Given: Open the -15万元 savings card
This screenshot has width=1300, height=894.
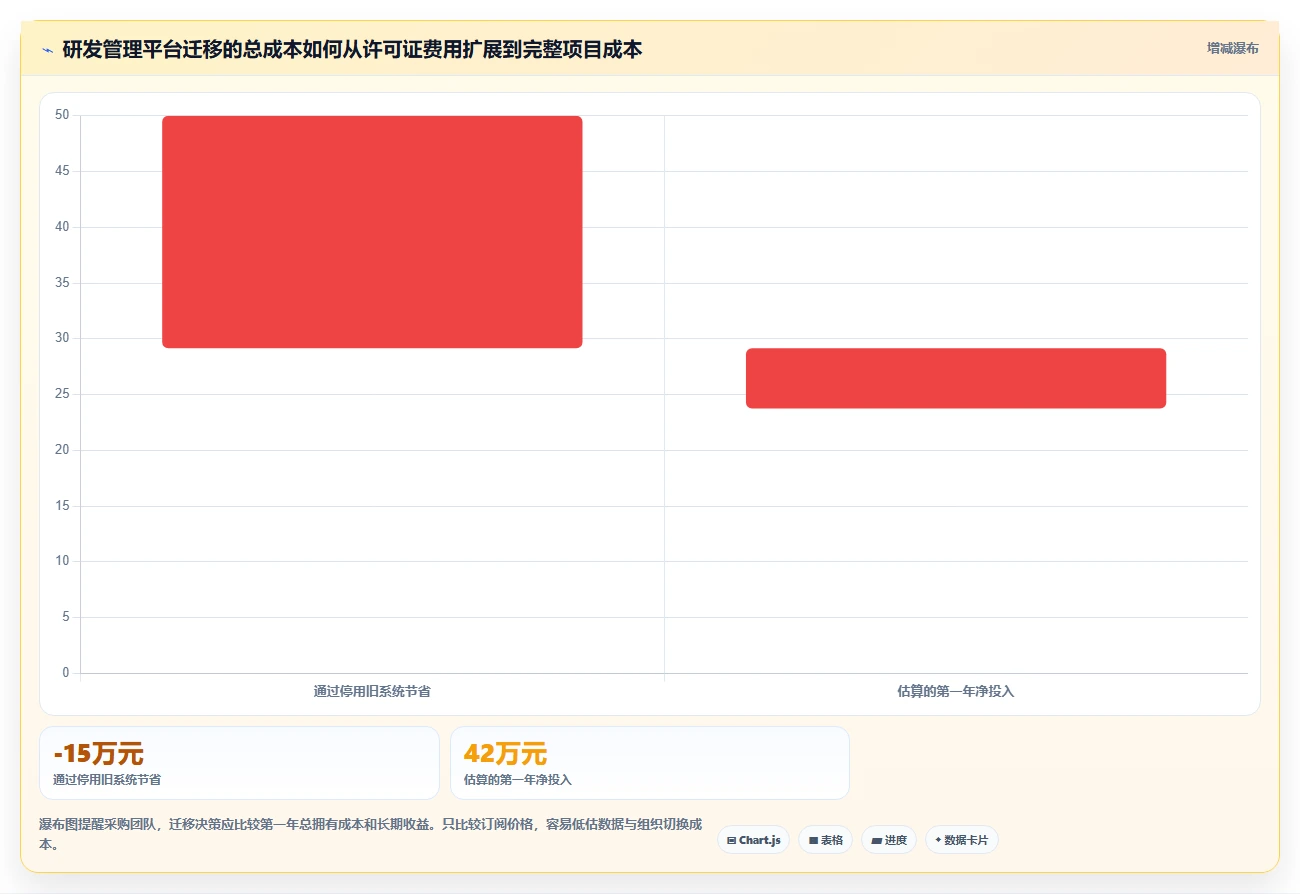Looking at the screenshot, I should (239, 763).
